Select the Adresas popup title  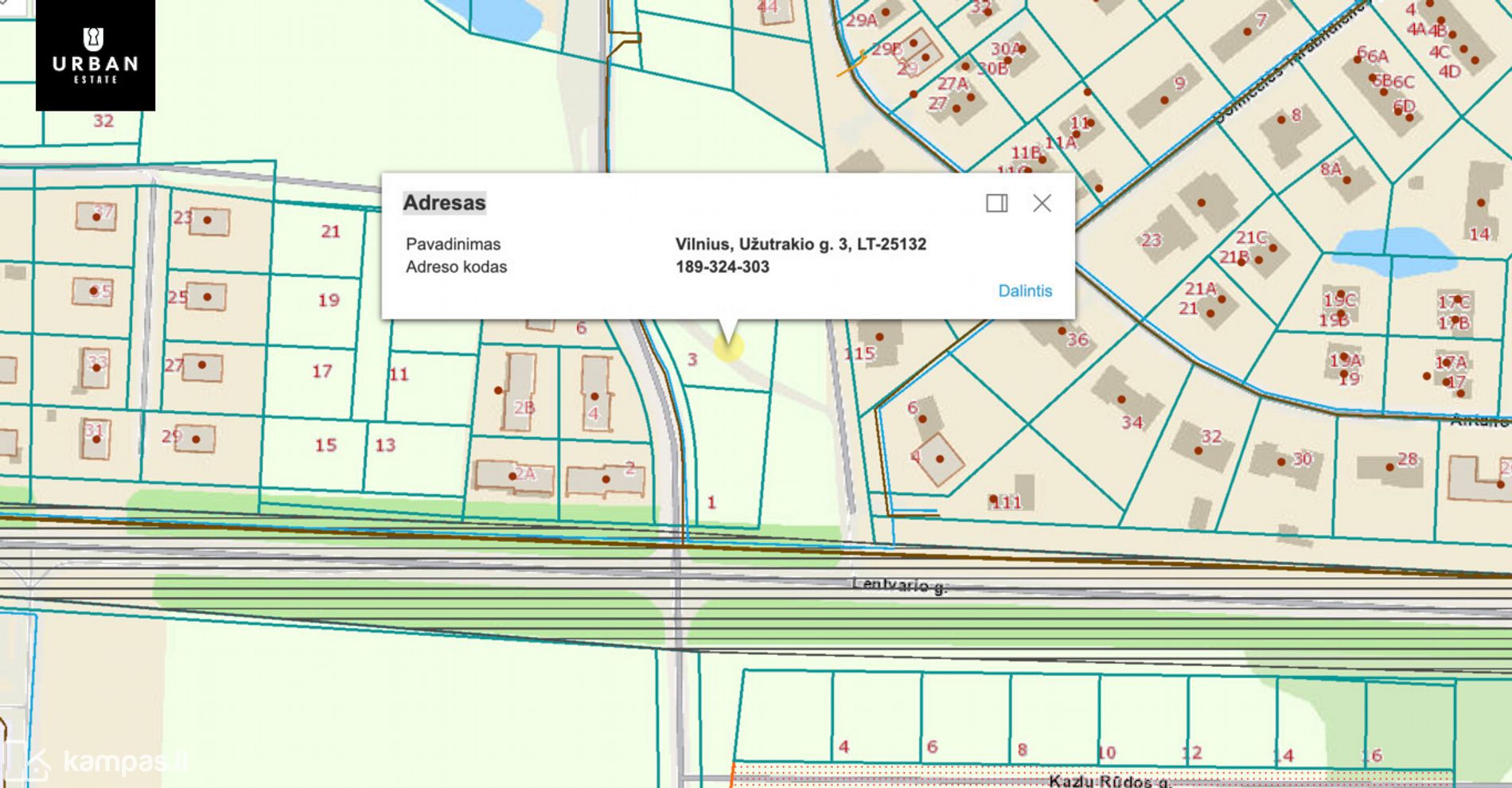[444, 203]
